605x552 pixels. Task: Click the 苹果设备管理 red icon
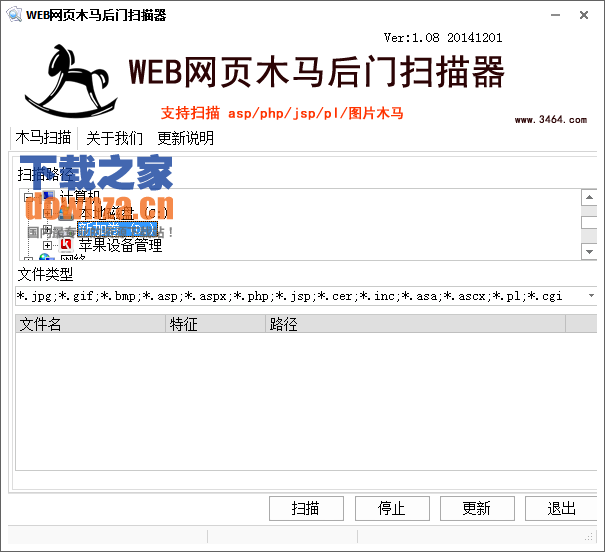pos(66,245)
